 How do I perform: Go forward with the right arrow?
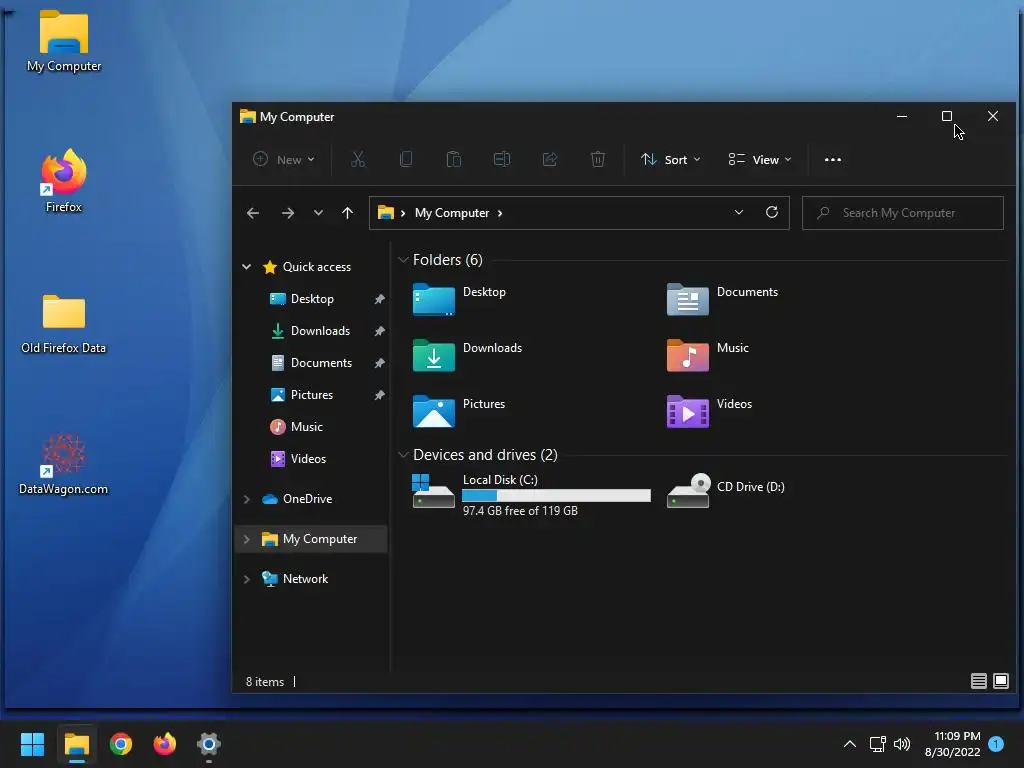tap(287, 213)
